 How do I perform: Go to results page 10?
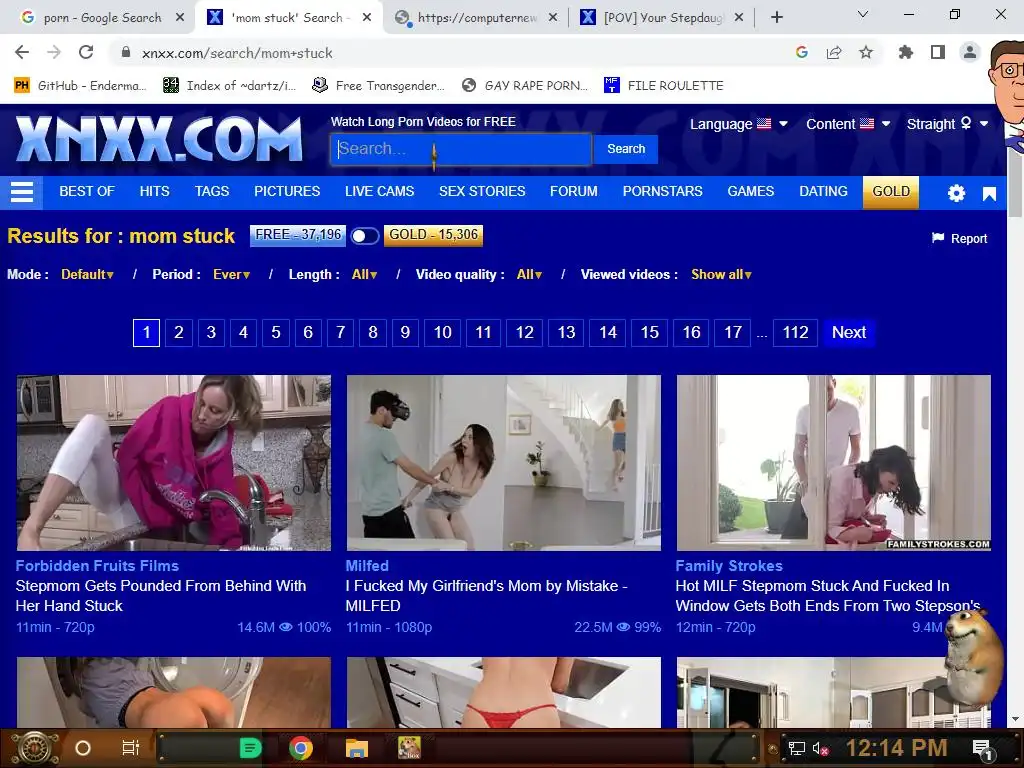[443, 332]
